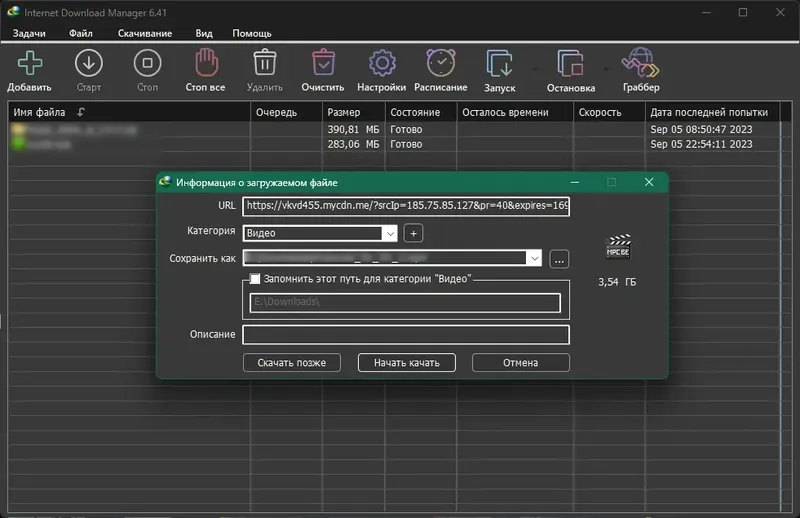The width and height of the screenshot is (800, 518).
Task: Sort by the Очередь column header
Action: click(286, 112)
